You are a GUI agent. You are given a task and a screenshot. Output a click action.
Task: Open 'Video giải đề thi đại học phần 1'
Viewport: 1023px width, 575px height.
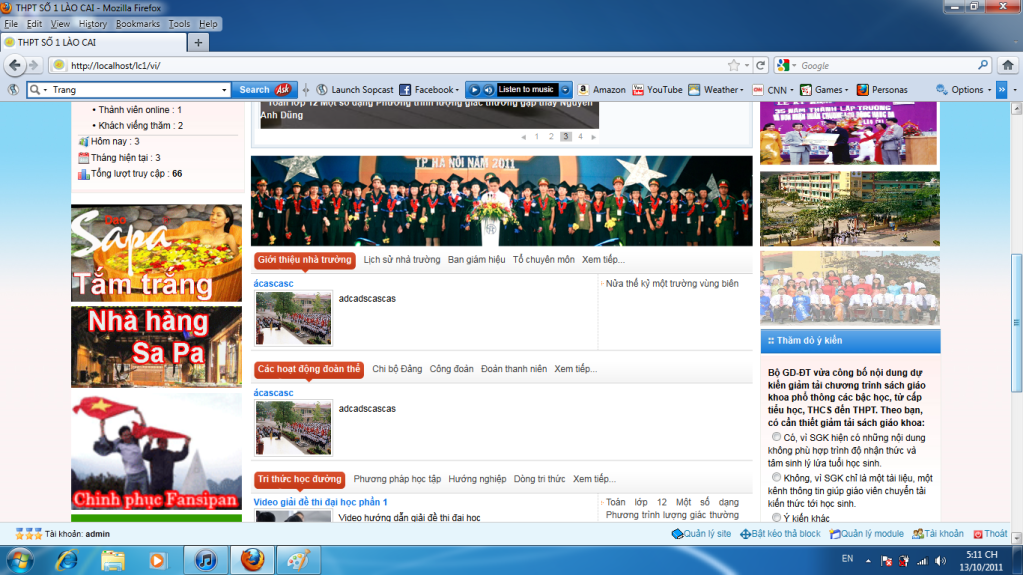pos(320,502)
